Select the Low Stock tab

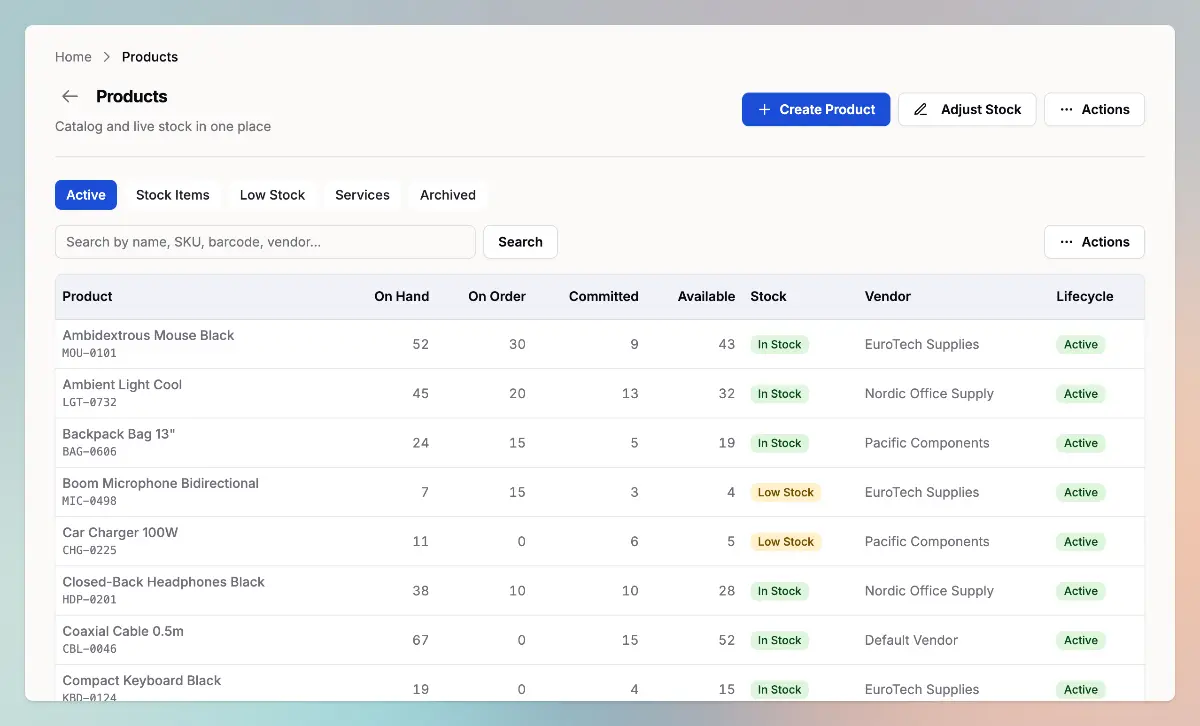(272, 195)
